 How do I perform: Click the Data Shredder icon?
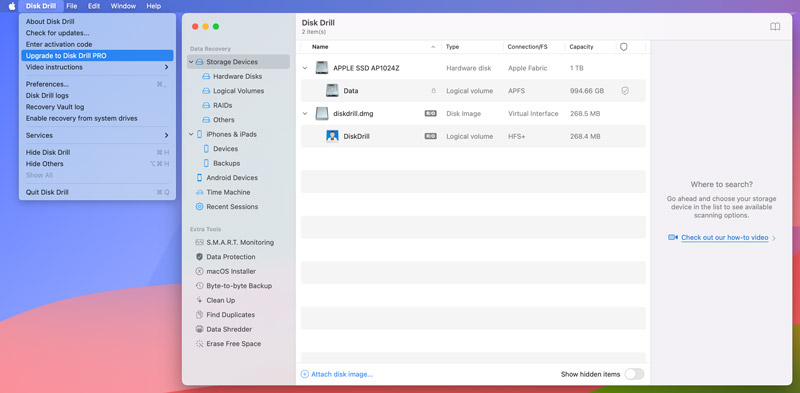click(x=199, y=329)
